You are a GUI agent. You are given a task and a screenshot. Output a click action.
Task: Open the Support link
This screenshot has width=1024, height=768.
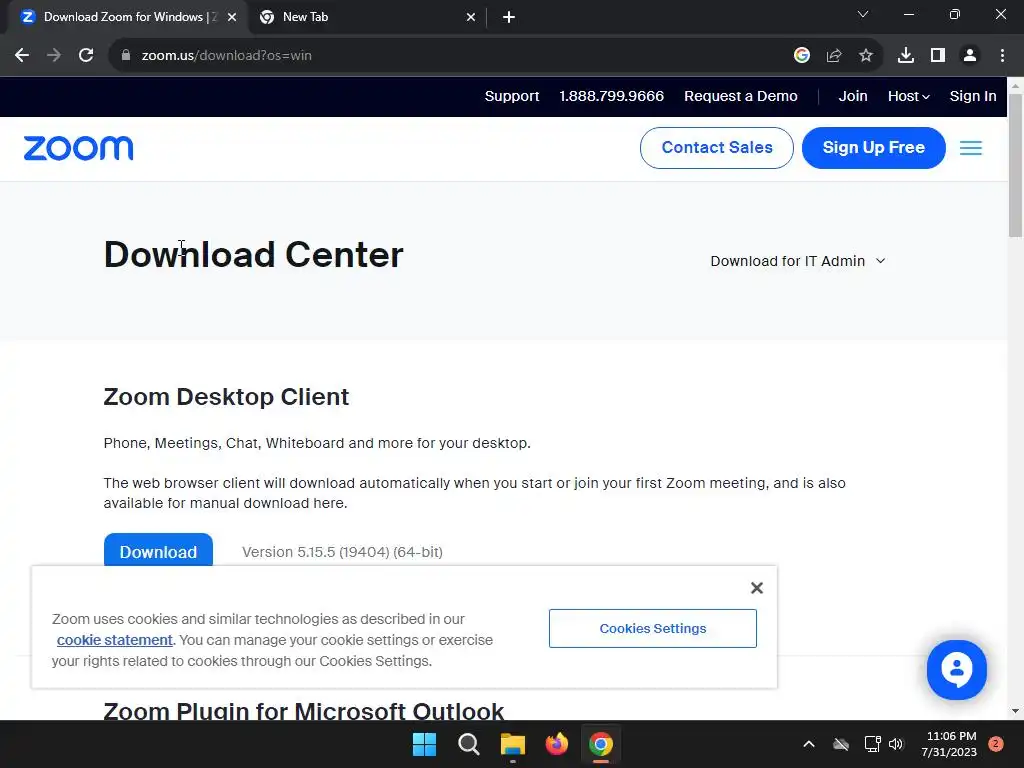click(x=512, y=96)
